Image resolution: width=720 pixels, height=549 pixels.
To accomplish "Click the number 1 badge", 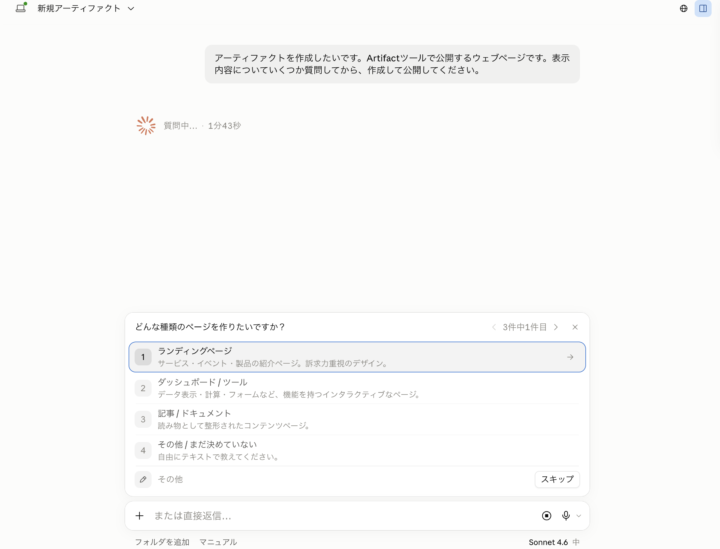I will [143, 357].
